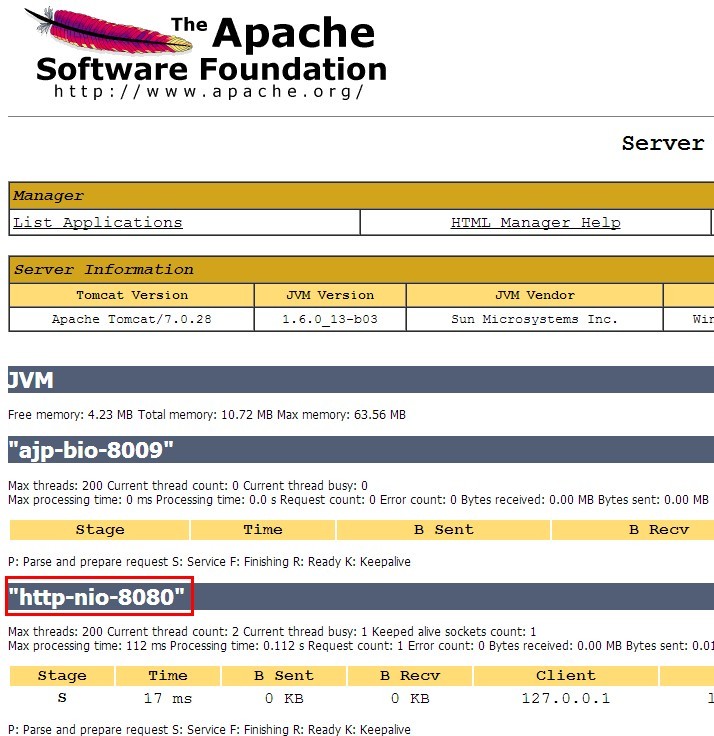Click the Manager section header

pos(361,196)
